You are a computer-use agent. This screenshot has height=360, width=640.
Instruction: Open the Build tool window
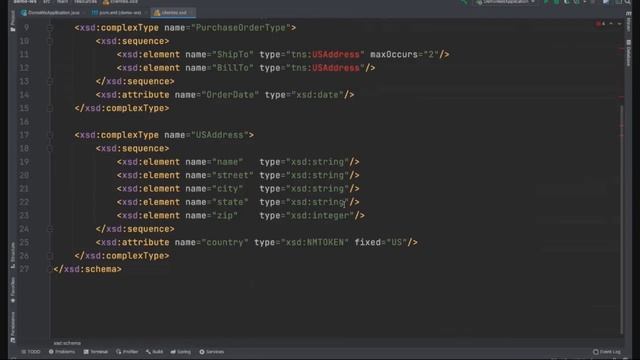point(155,351)
